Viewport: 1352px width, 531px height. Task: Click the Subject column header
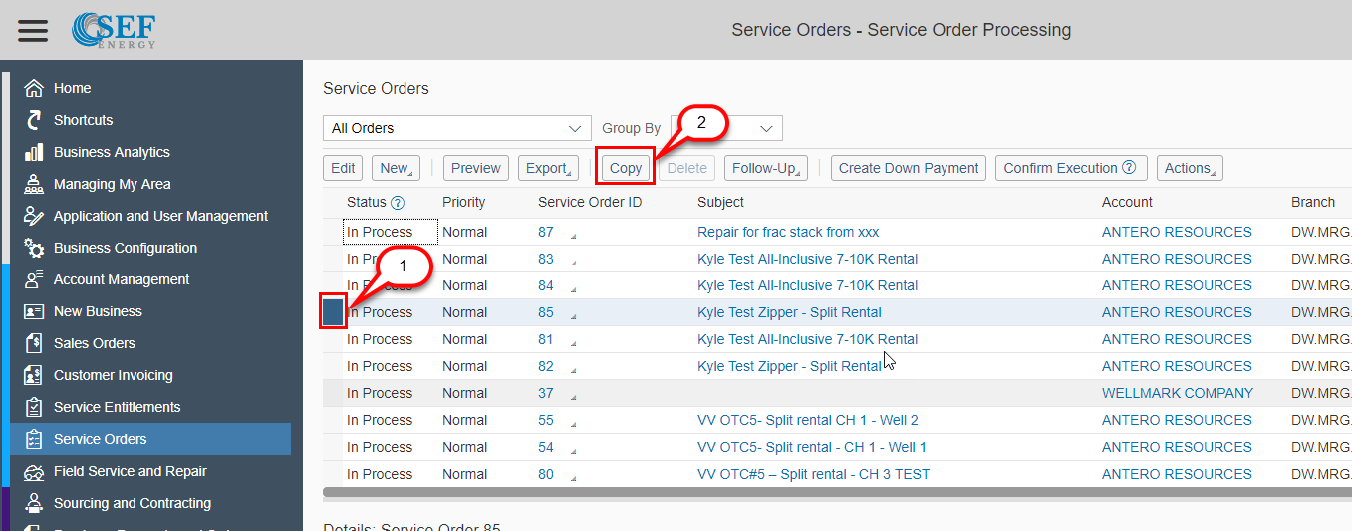click(x=720, y=202)
